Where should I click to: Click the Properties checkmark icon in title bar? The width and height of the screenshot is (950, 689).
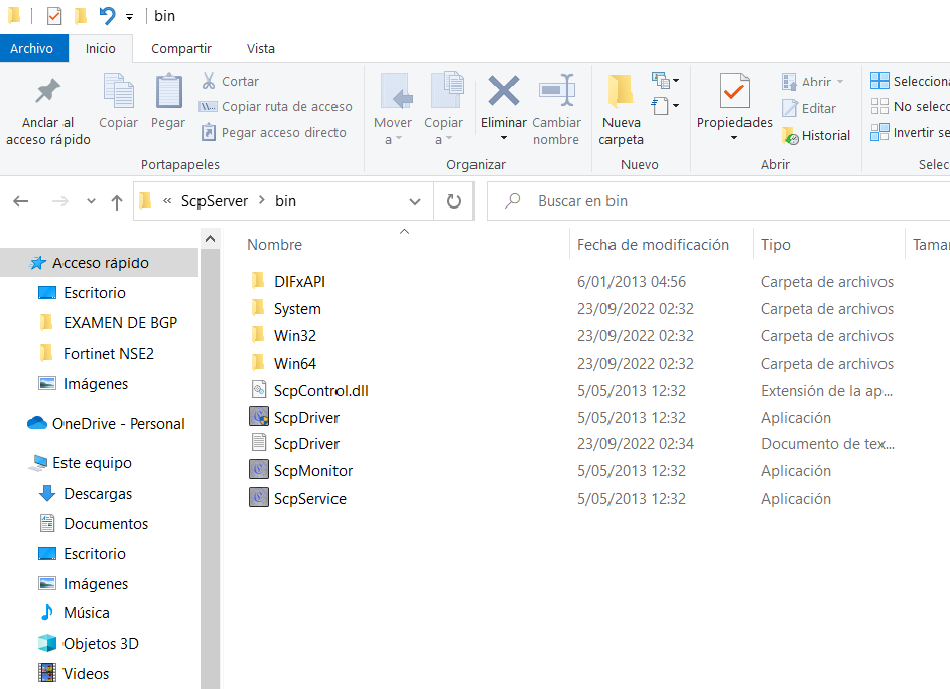pyautogui.click(x=54, y=16)
